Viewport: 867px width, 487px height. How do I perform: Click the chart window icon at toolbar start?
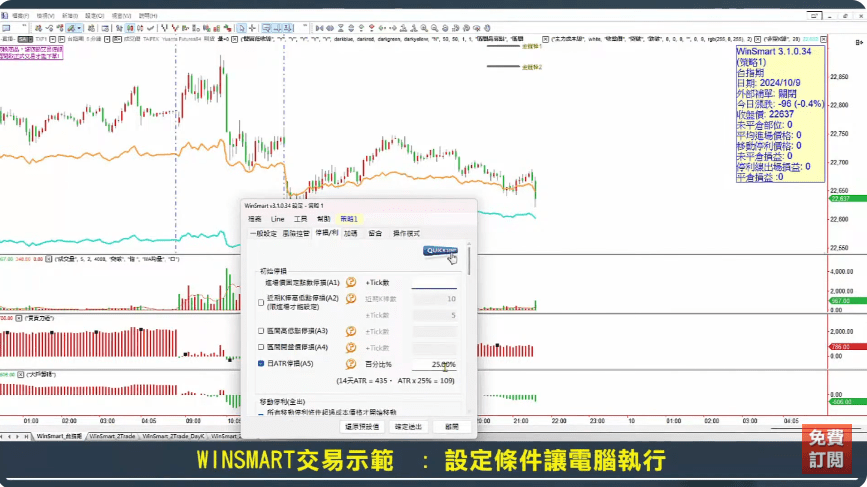pos(6,28)
